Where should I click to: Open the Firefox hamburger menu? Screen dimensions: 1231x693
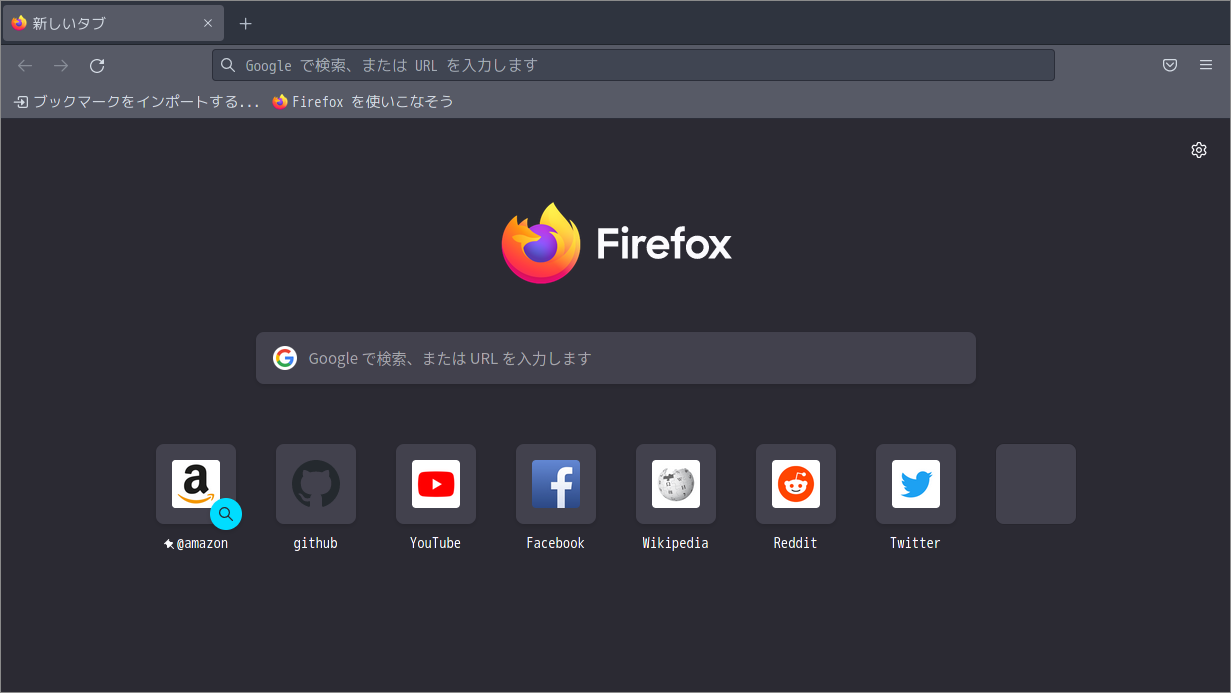click(x=1206, y=65)
